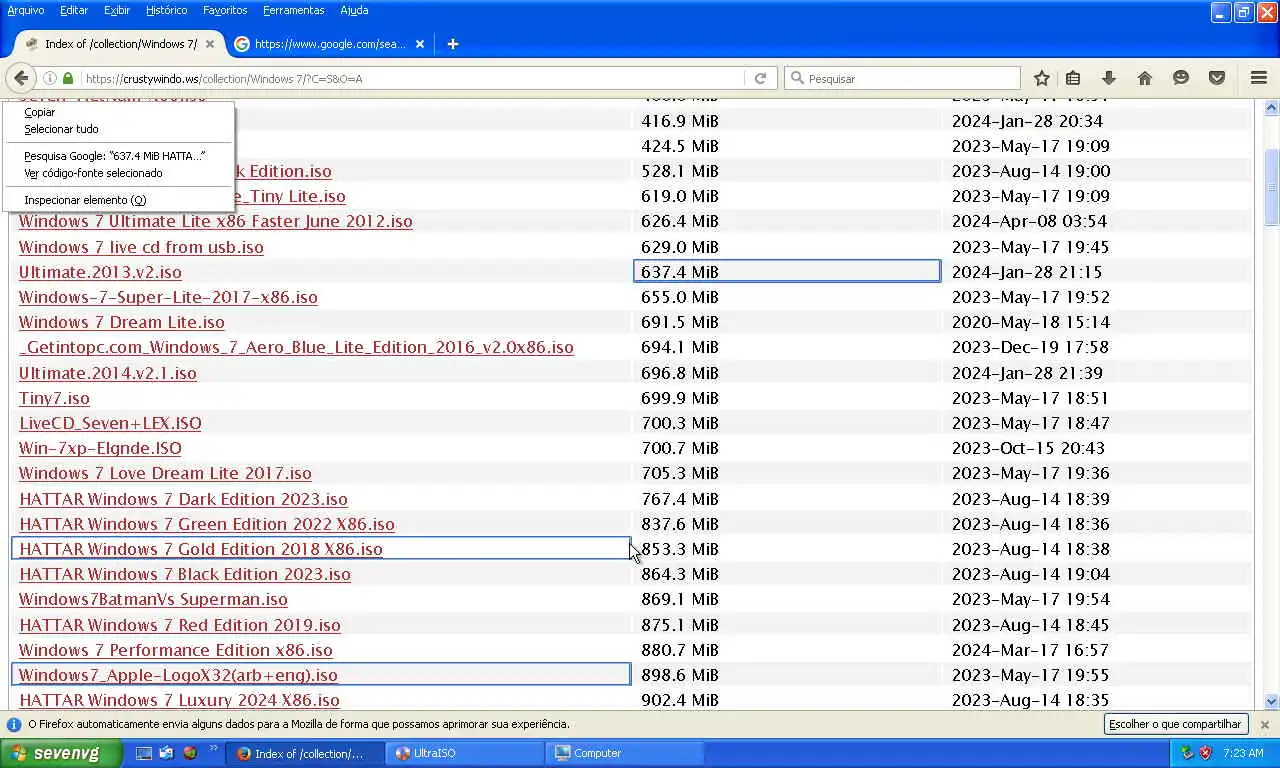Image resolution: width=1280 pixels, height=768 pixels.
Task: Choose Inspecionar elemento in context menu
Action: 118,200
